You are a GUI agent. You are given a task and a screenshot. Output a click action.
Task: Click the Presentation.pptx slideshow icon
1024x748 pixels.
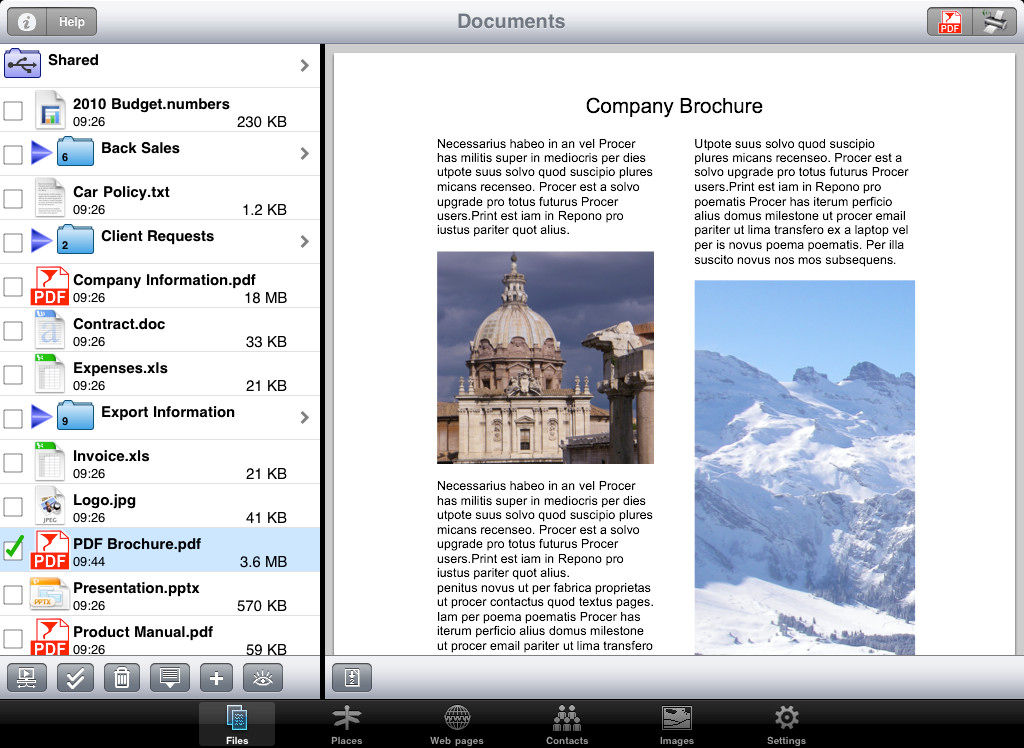[50, 593]
